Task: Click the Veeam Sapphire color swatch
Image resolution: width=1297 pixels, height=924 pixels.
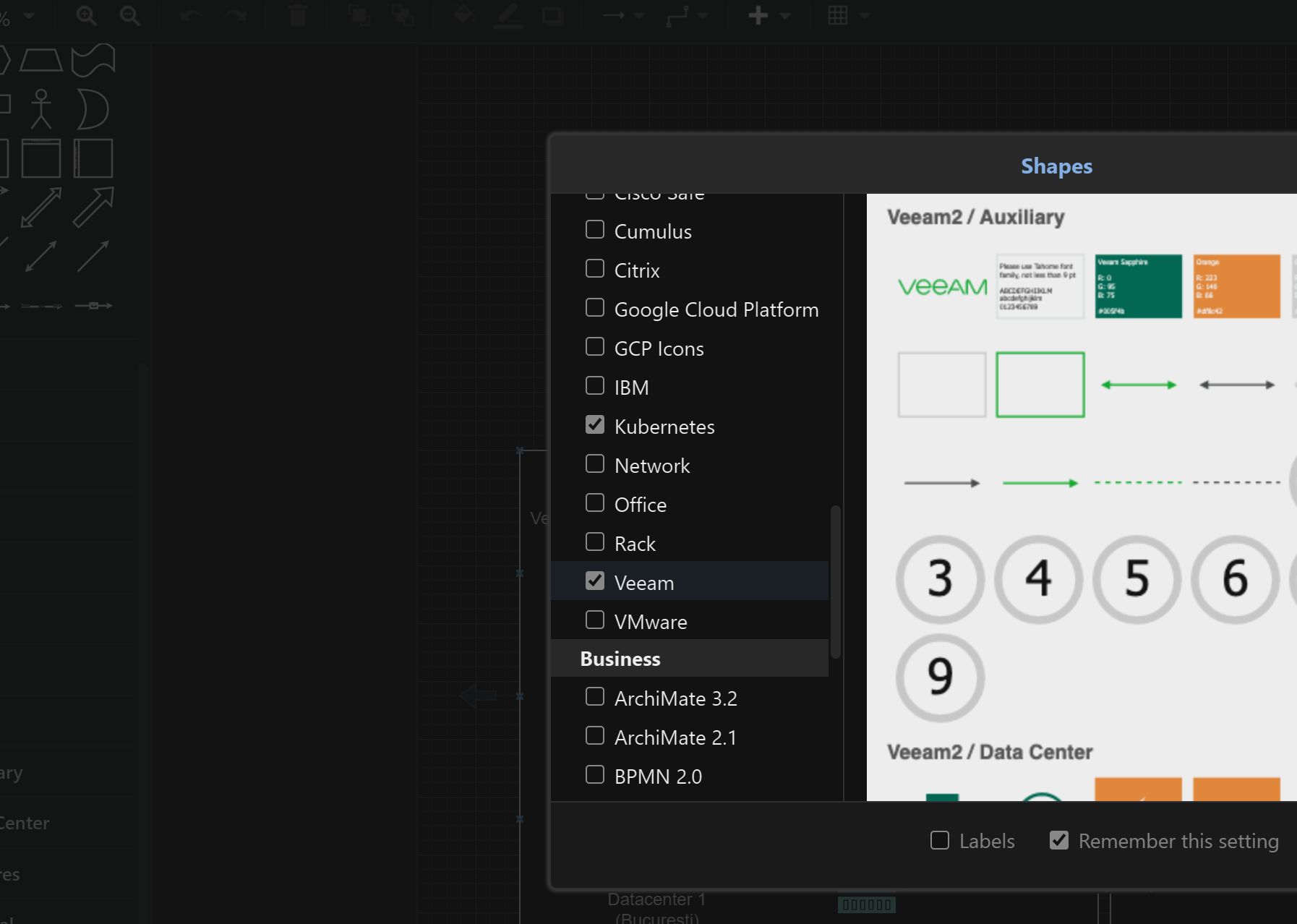Action: tap(1139, 286)
